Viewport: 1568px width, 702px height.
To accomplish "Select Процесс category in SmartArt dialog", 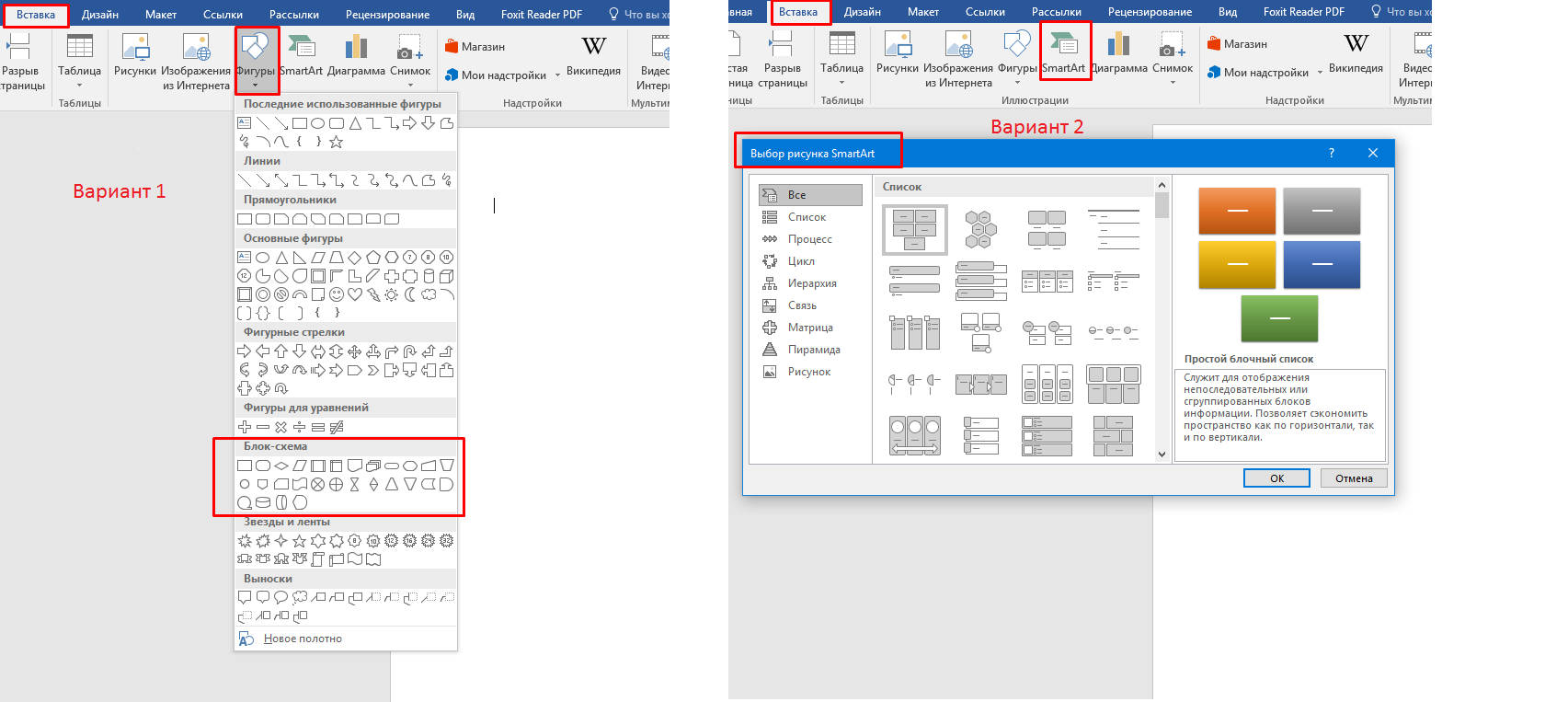I will (x=810, y=239).
